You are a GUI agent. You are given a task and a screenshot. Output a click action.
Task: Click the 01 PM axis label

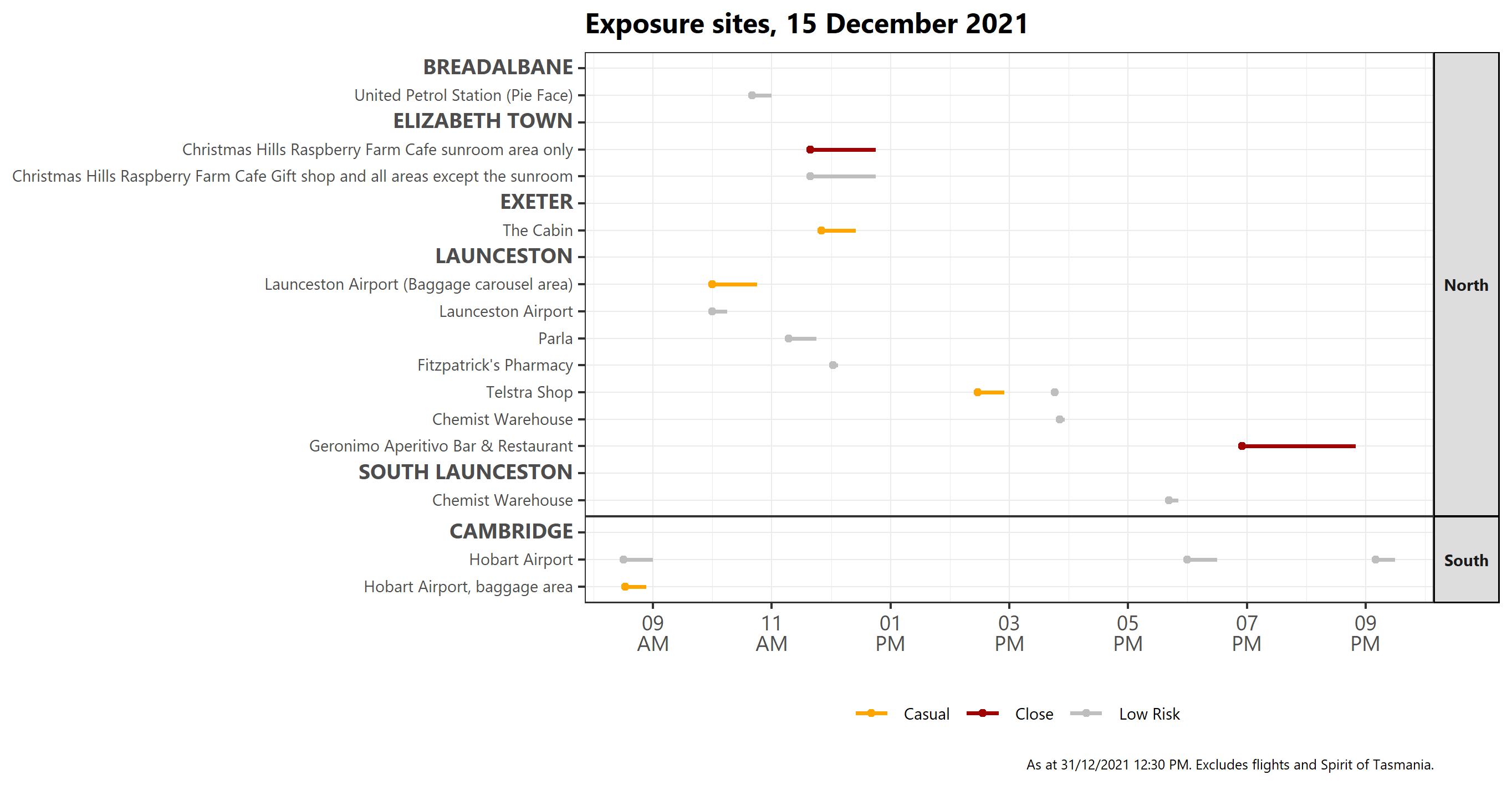[890, 633]
